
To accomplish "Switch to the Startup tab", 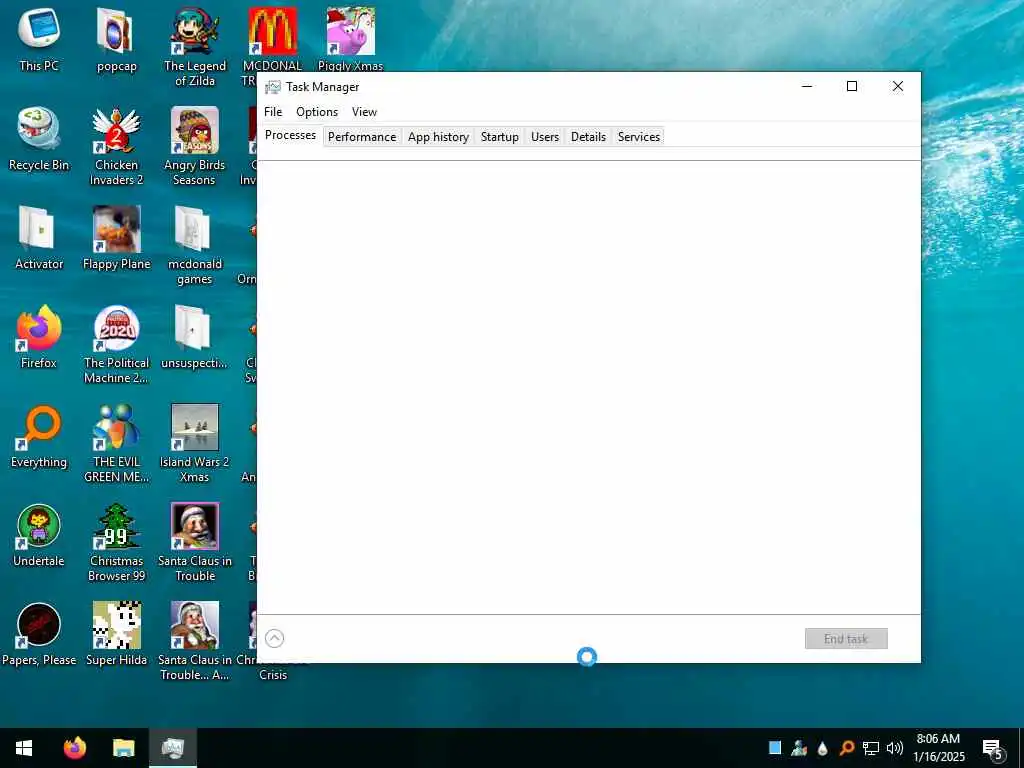I will tap(500, 136).
